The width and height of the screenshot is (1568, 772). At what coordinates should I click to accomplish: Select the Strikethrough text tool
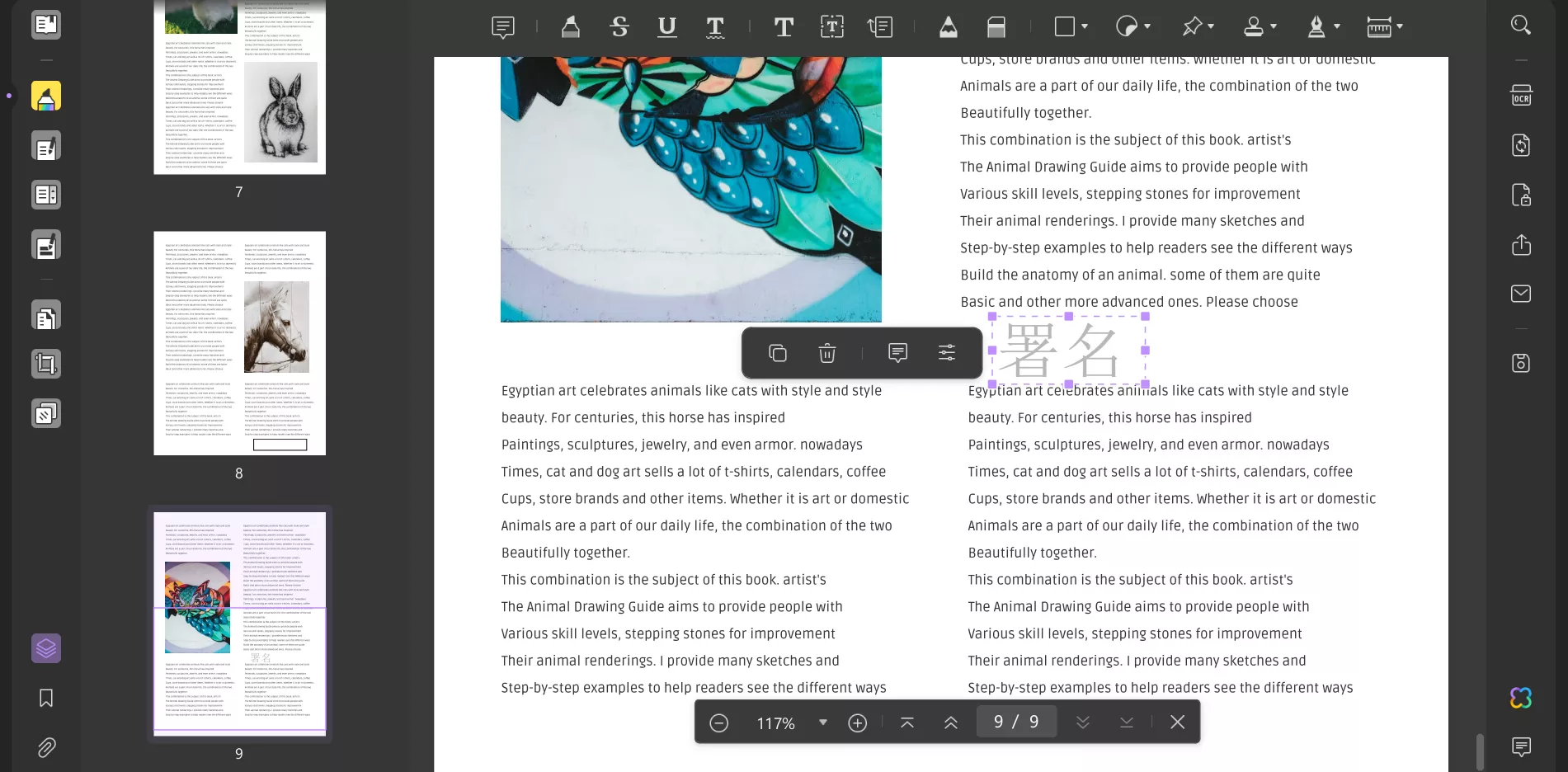619,27
